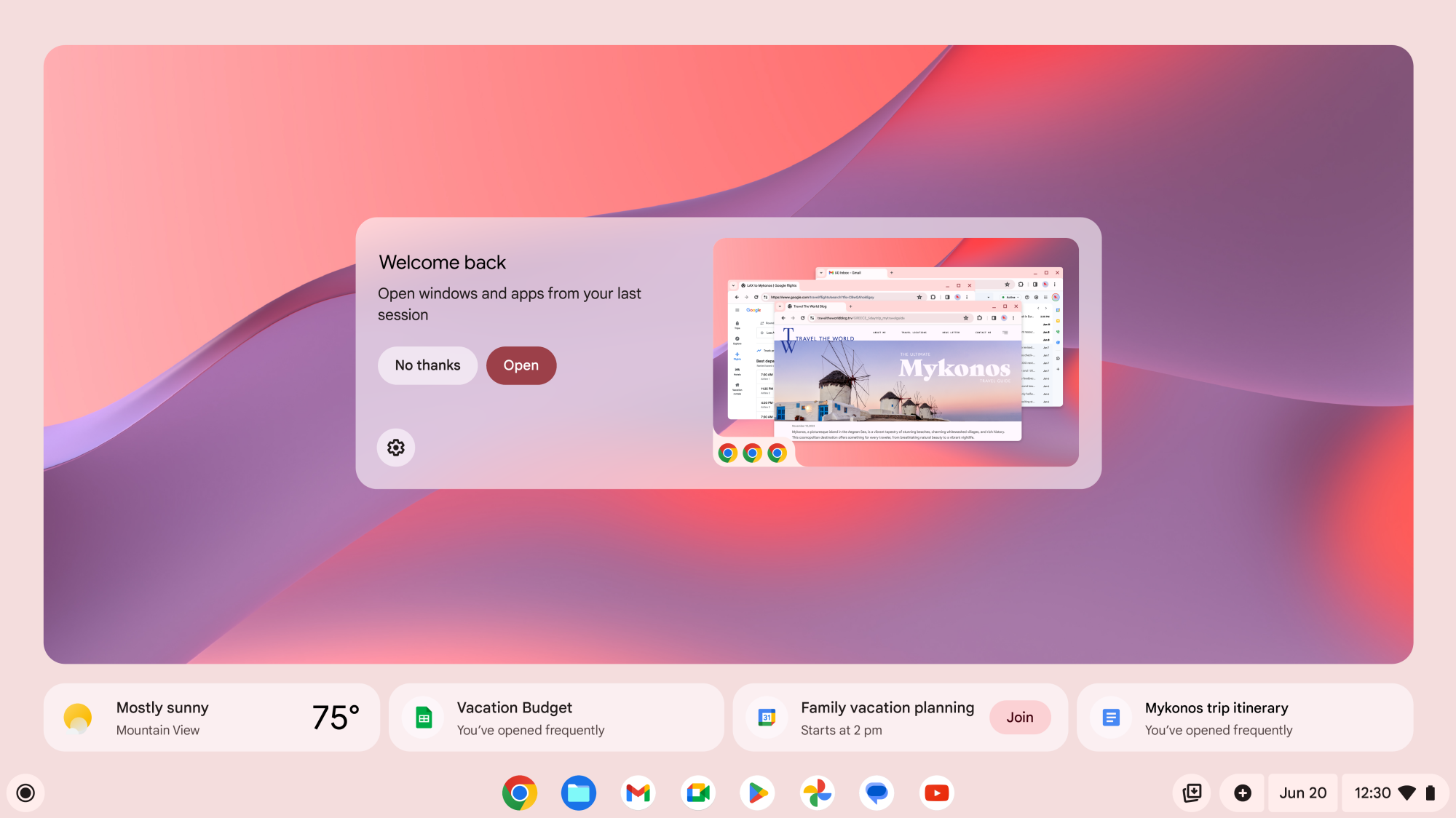This screenshot has width=1456, height=818.
Task: Open Chrome browser from taskbar
Action: point(518,793)
